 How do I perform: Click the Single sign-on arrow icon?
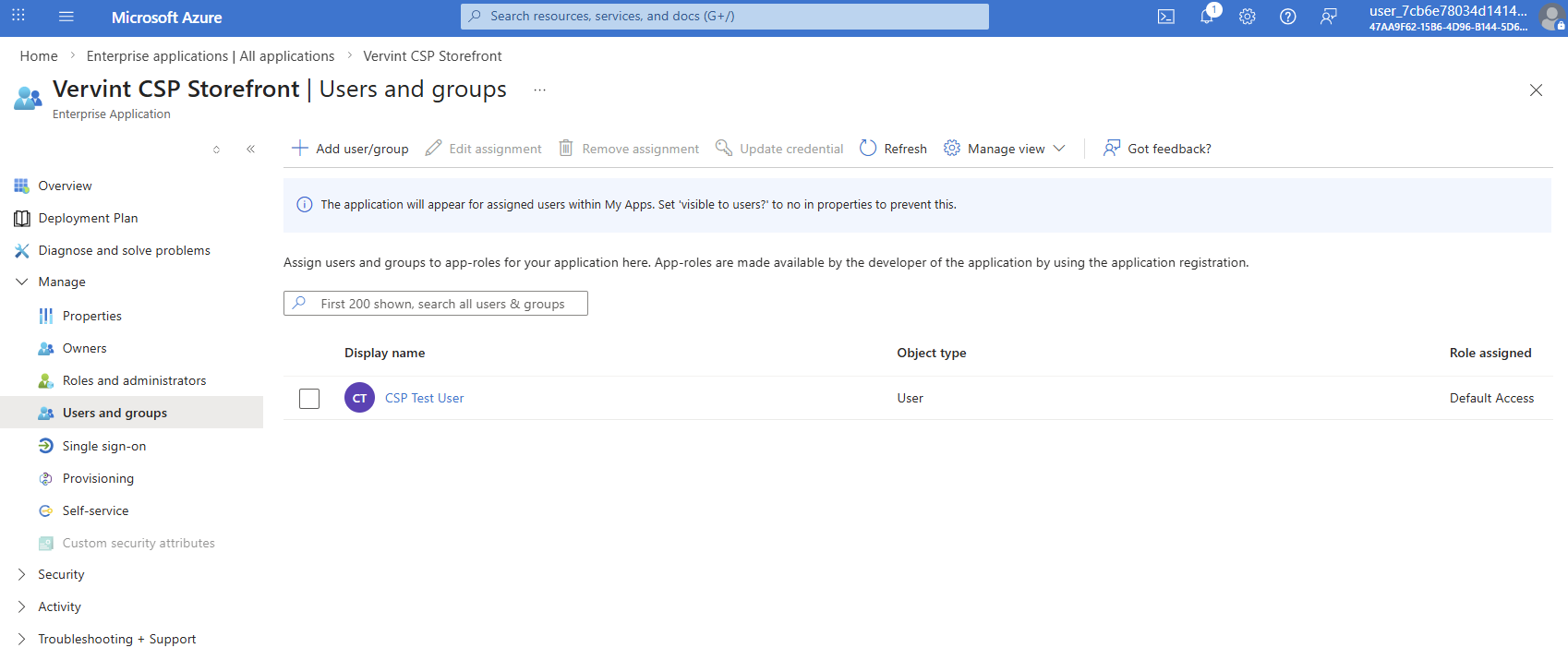click(45, 446)
